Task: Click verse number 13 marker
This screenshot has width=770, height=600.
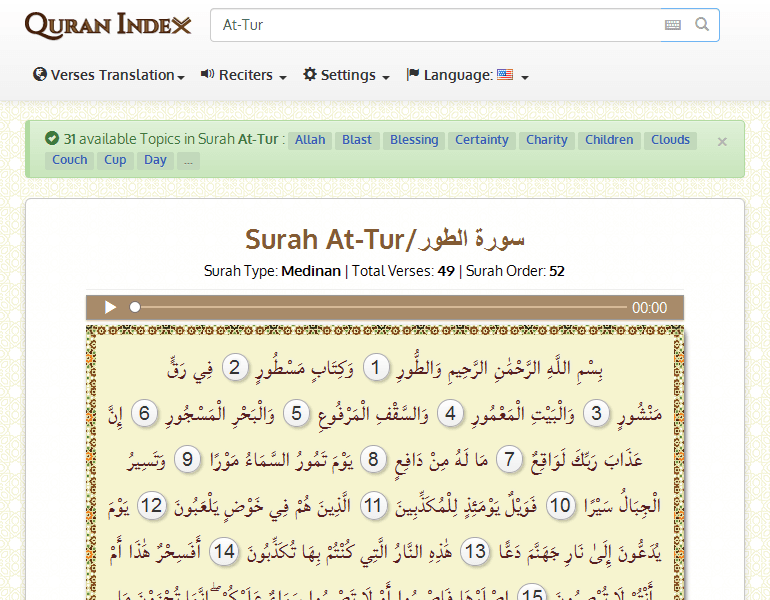Action: click(x=476, y=552)
